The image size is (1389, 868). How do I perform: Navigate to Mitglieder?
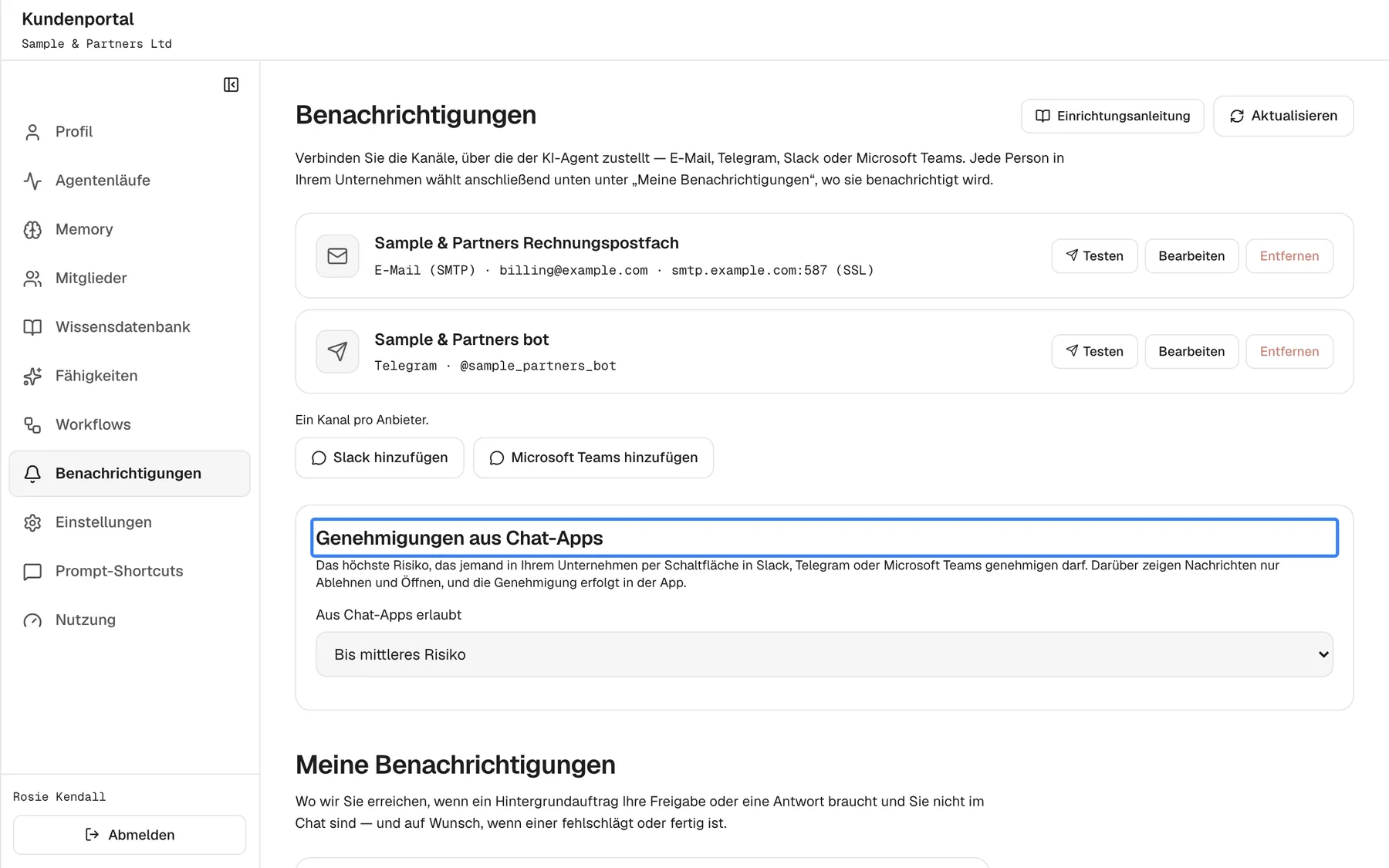[130, 278]
